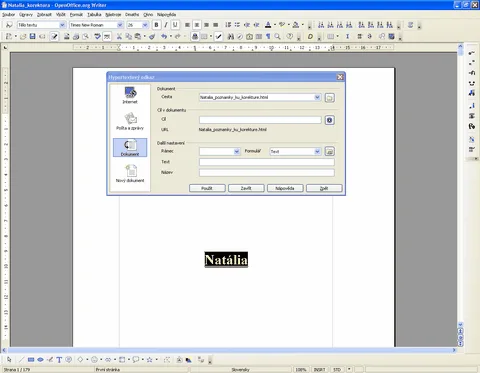The height and width of the screenshot is (373, 480).
Task: Click the Zavřít close button in dialog
Action: coord(246,188)
